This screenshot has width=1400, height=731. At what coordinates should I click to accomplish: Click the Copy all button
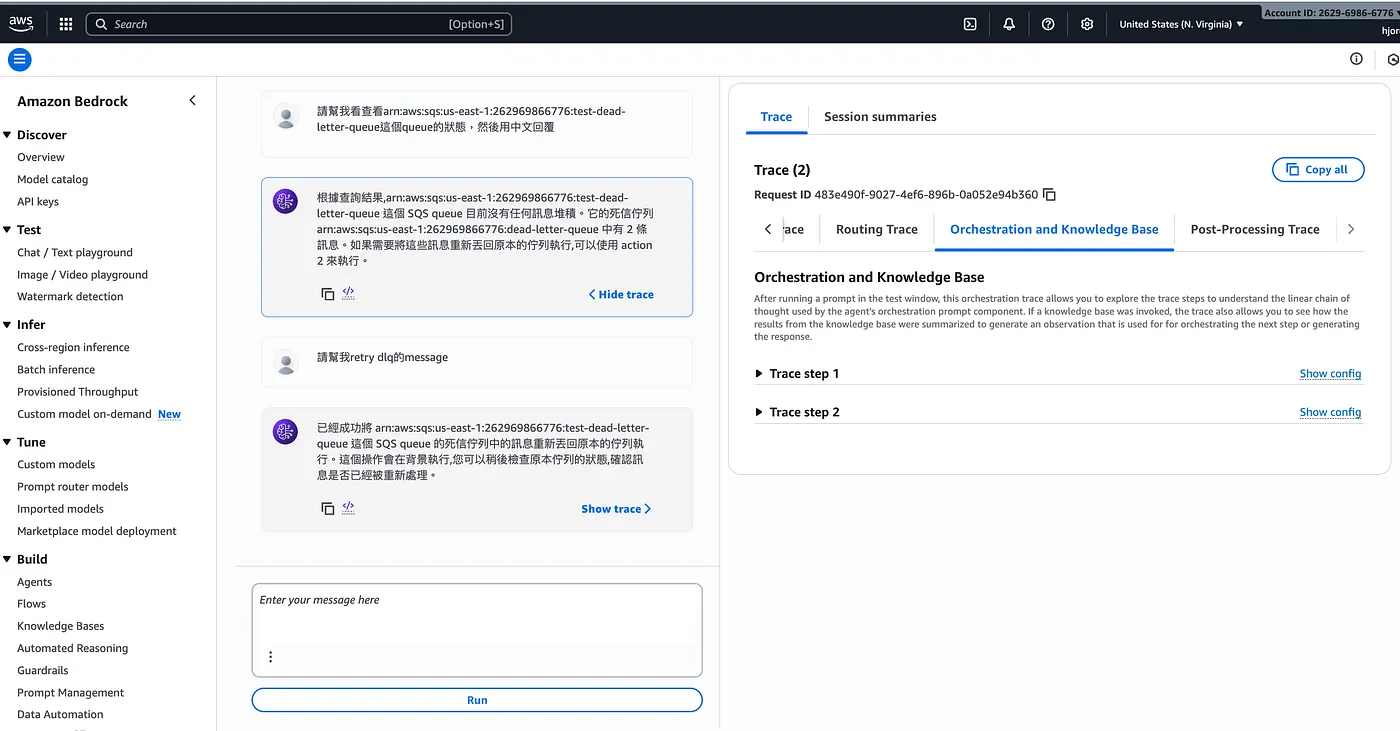coord(1318,170)
